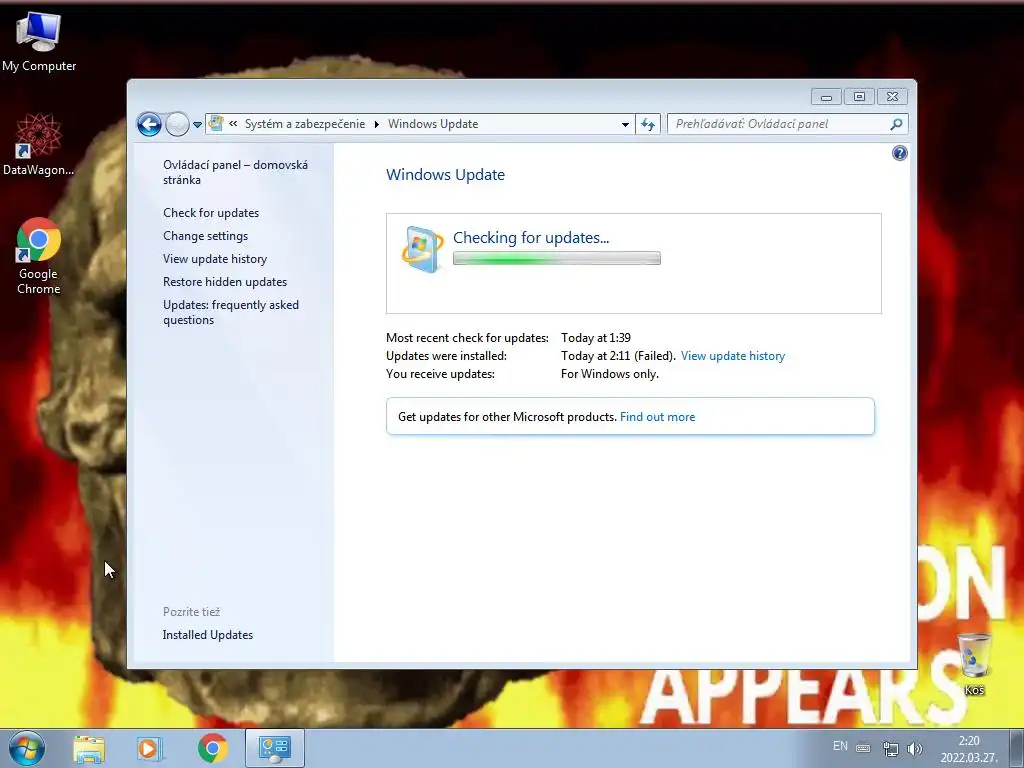The width and height of the screenshot is (1024, 768).
Task: Click Systém a zabezpečenie breadcrumb
Action: pyautogui.click(x=304, y=124)
